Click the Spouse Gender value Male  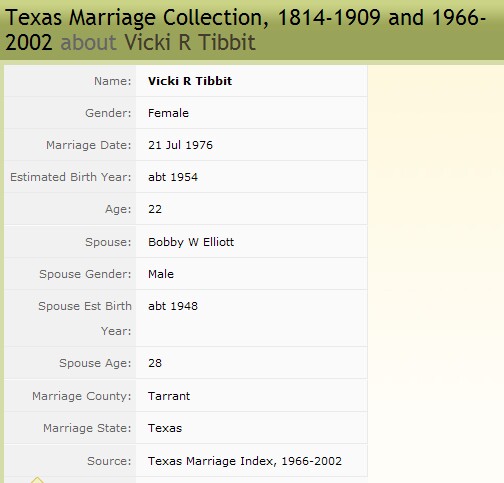click(161, 274)
